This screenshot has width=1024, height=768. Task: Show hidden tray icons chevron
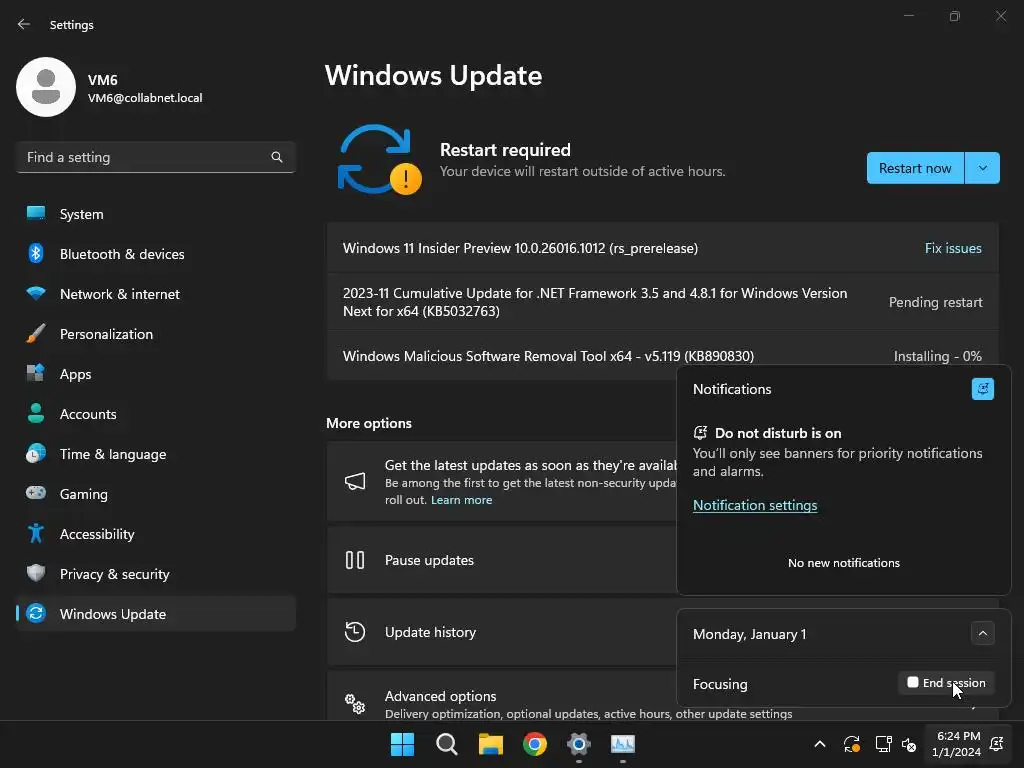pyautogui.click(x=820, y=744)
